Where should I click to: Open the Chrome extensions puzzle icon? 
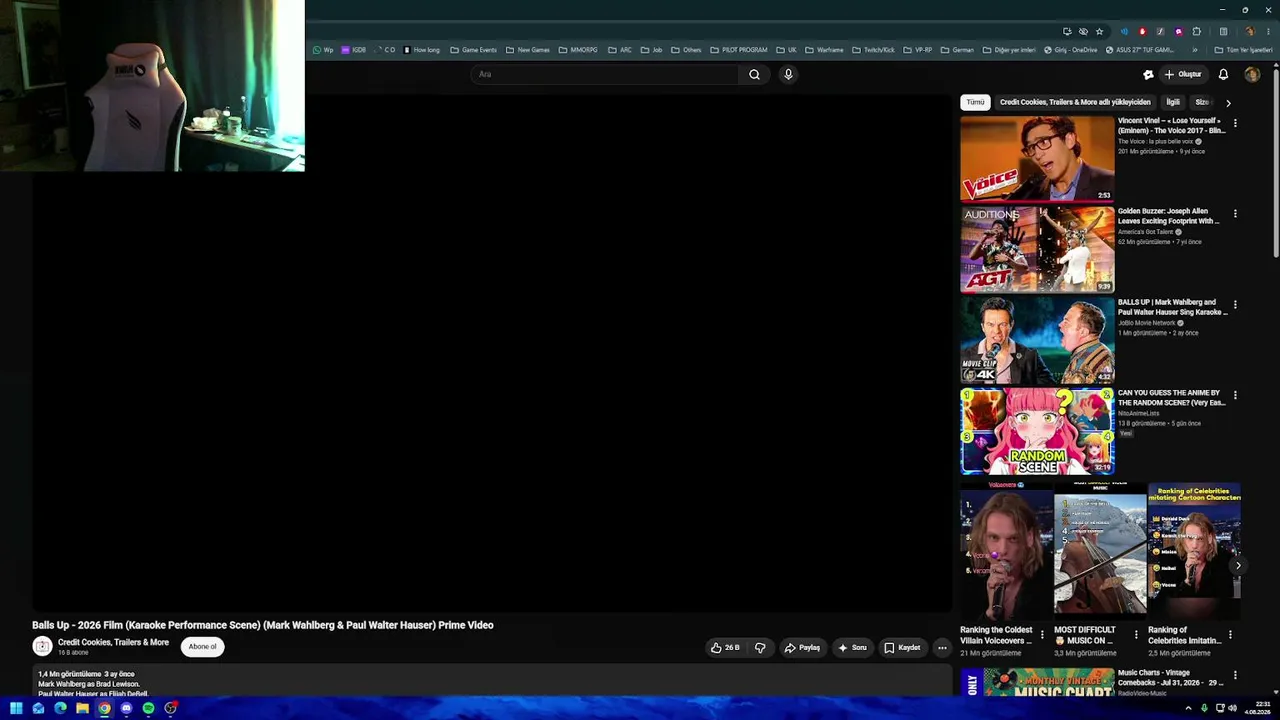1196,31
